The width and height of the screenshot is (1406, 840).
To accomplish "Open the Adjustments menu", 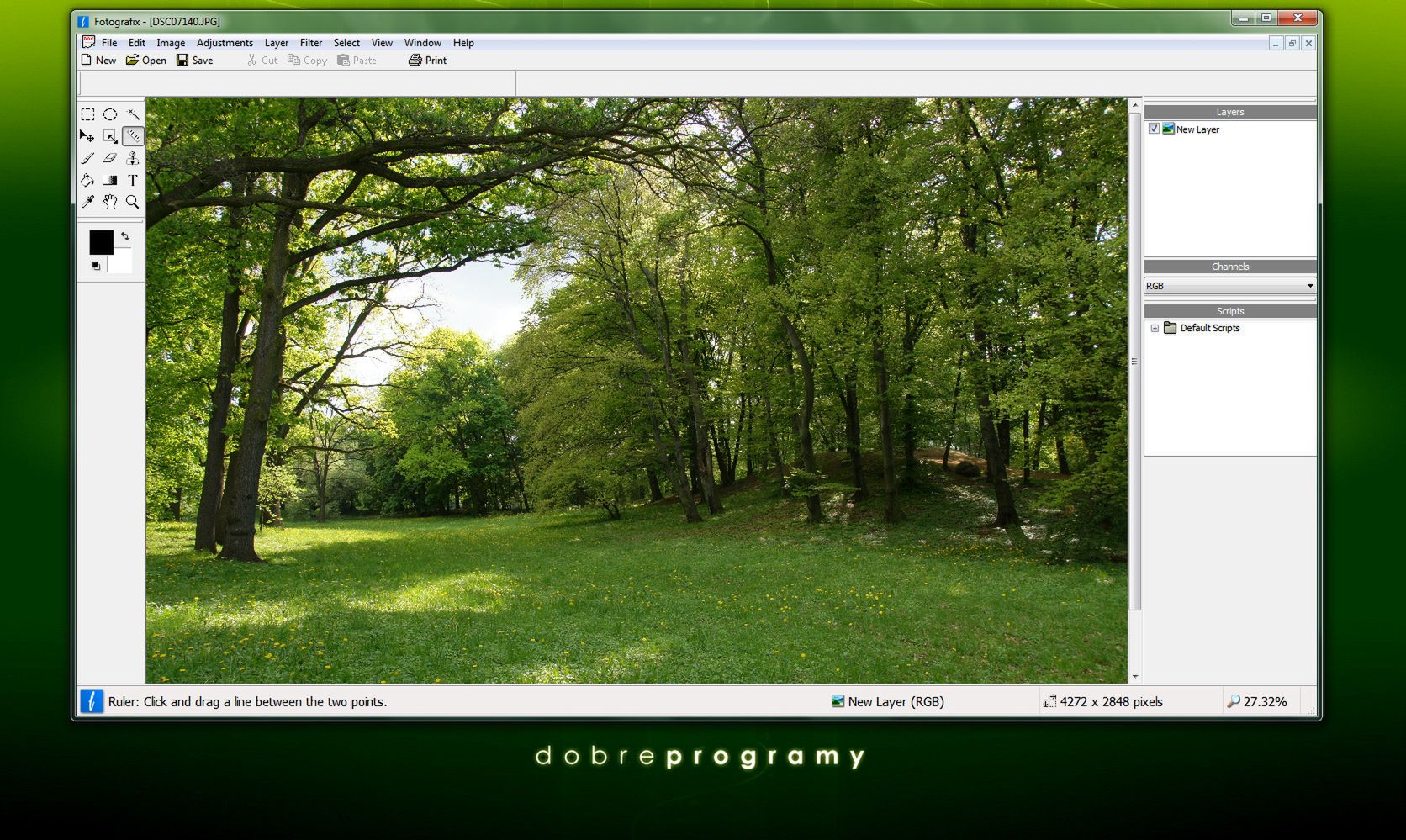I will tap(225, 42).
